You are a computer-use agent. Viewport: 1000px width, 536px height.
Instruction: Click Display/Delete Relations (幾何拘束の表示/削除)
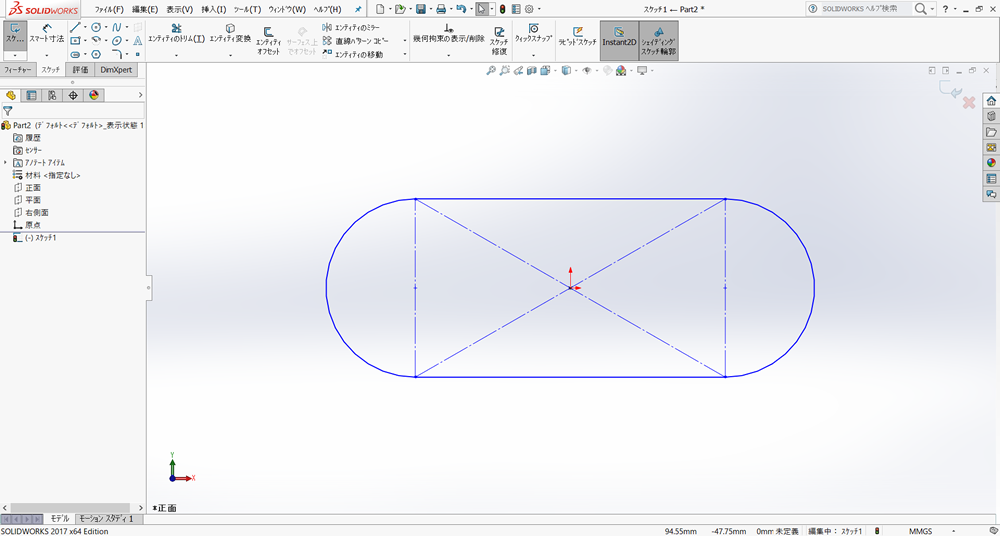click(448, 34)
